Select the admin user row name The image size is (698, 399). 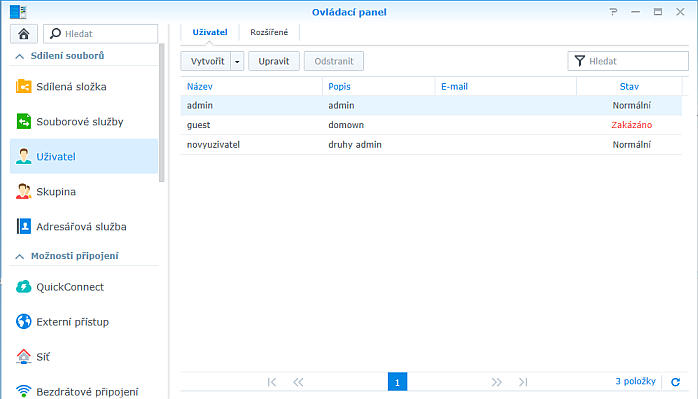[199, 106]
